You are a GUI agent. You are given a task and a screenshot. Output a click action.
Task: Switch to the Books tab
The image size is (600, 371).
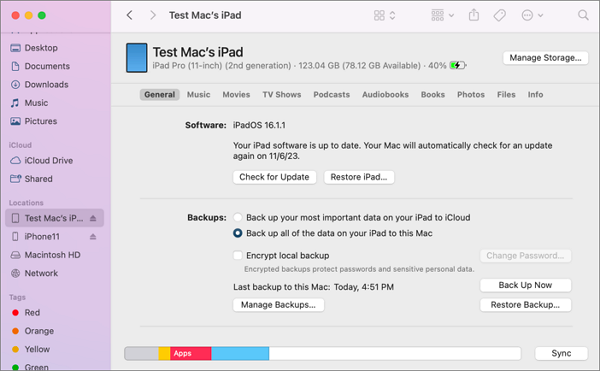433,94
